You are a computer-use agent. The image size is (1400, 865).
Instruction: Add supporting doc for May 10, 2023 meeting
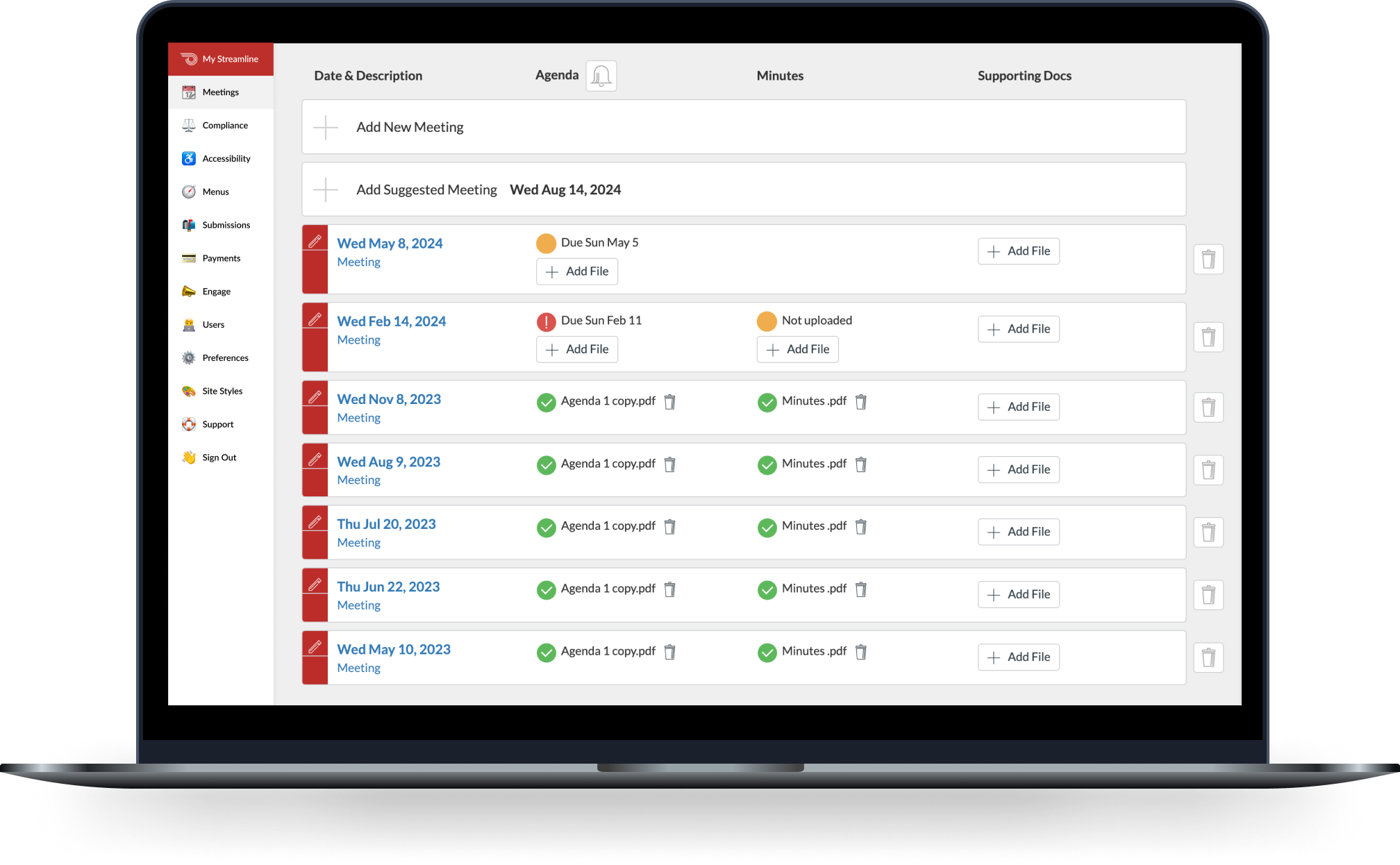(1019, 657)
